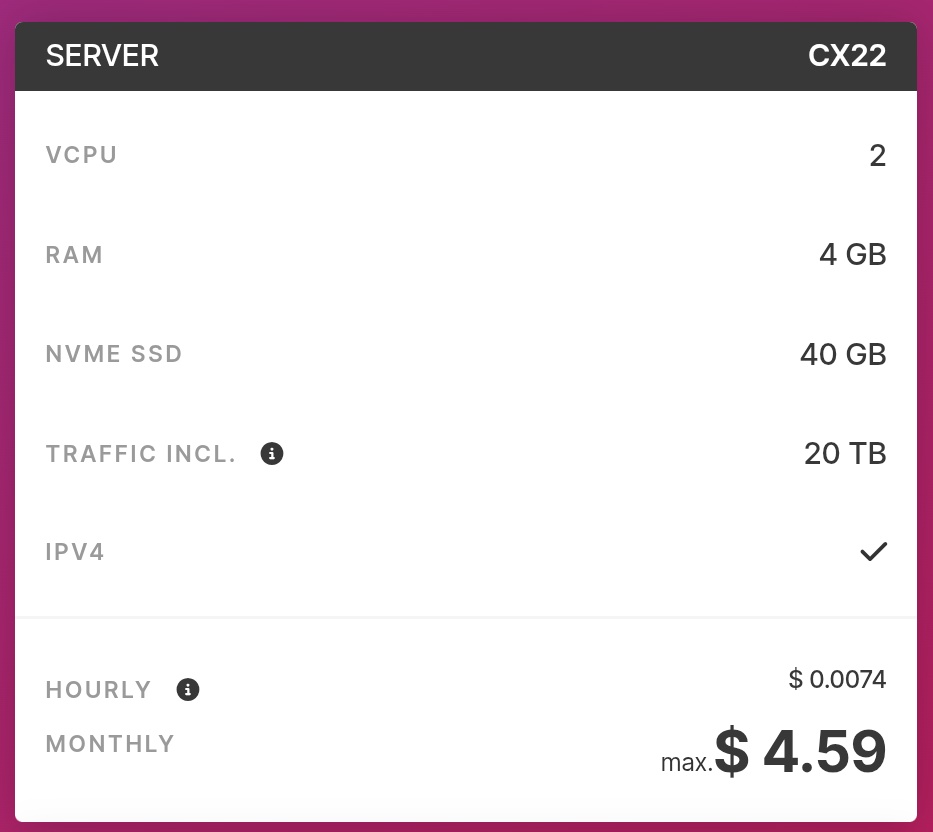This screenshot has width=933, height=832.
Task: Click the HOURLY label
Action: (x=98, y=690)
